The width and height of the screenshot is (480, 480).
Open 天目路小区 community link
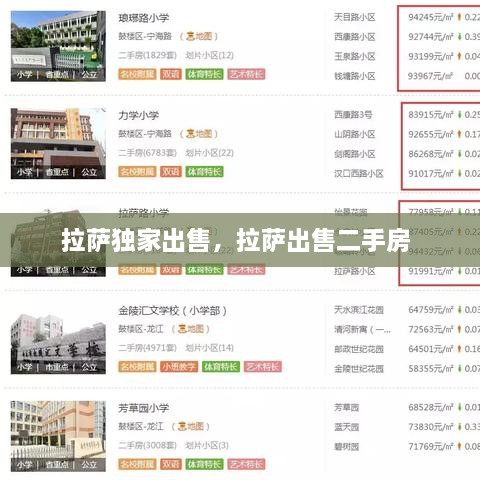pos(355,17)
